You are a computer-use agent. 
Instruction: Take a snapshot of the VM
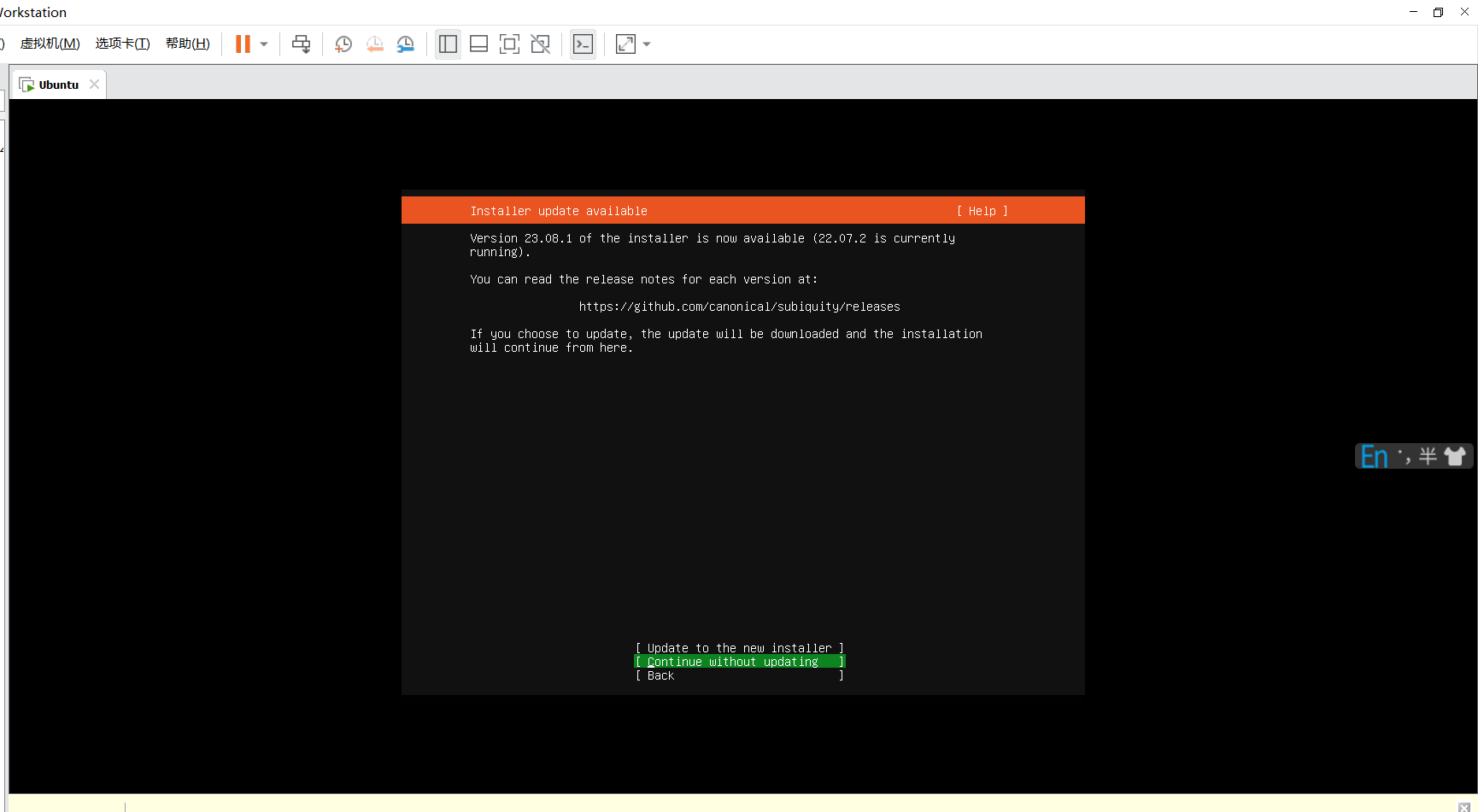pos(343,44)
